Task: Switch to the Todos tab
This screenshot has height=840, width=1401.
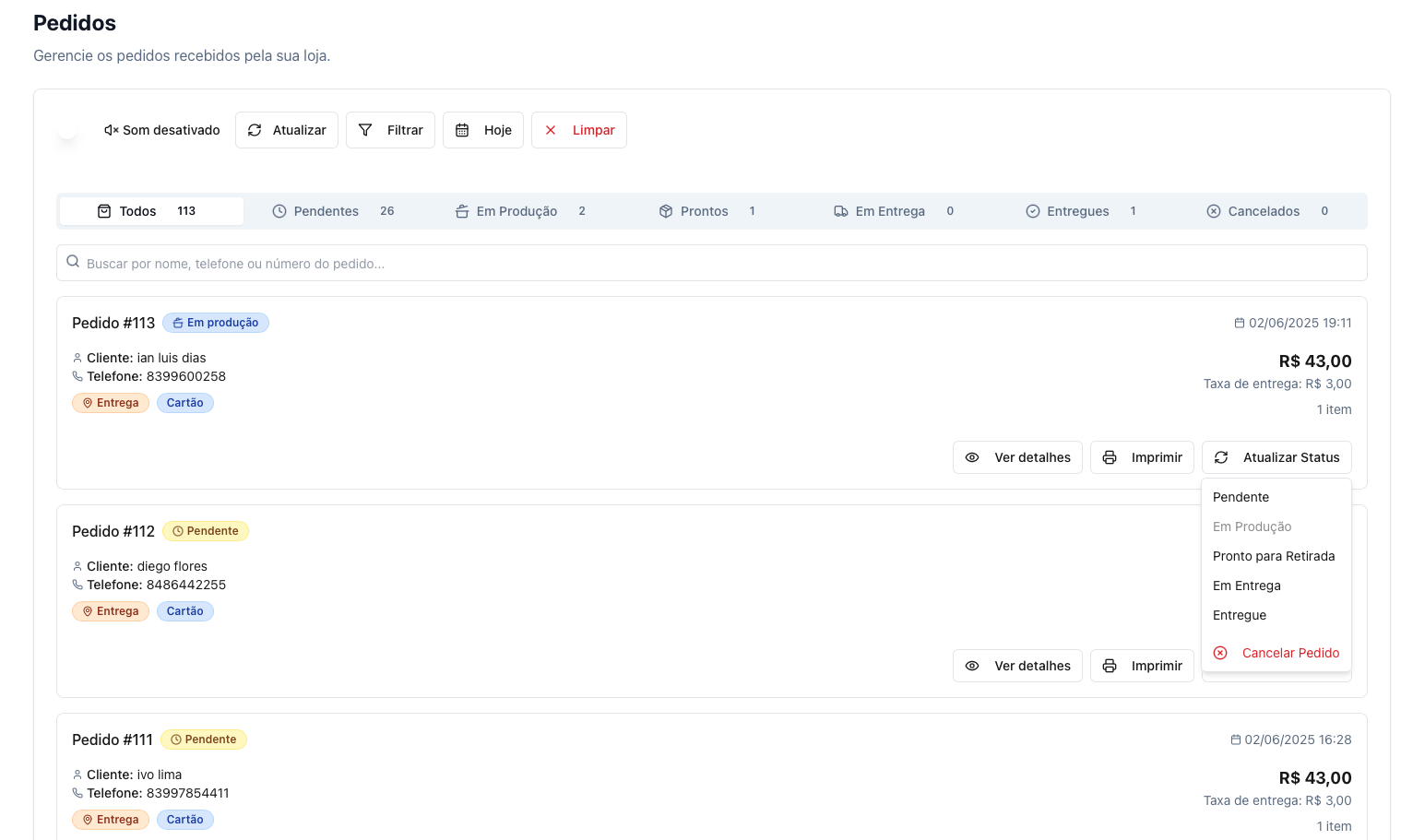Action: (x=151, y=211)
